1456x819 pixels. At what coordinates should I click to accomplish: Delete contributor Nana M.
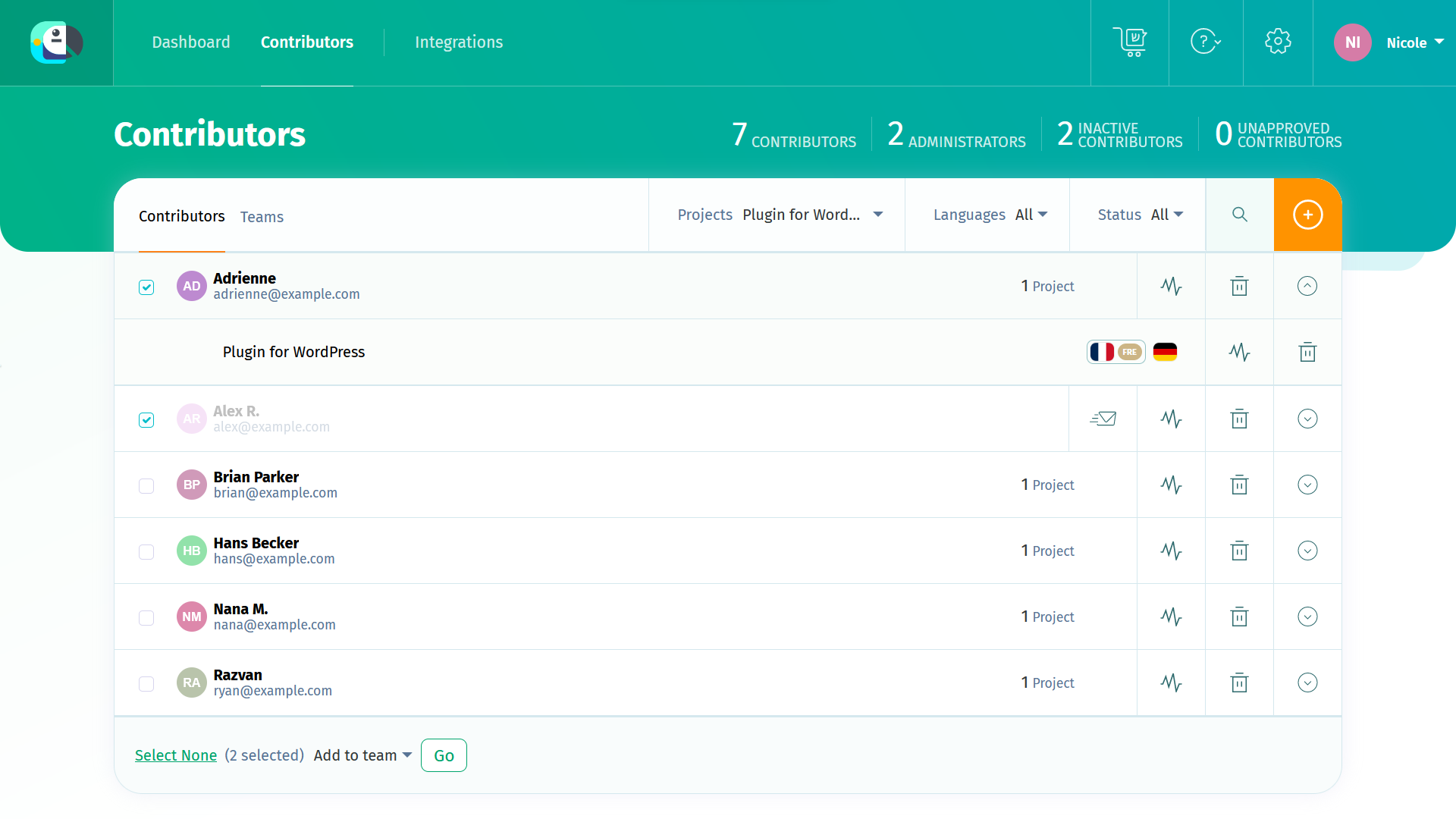[1239, 617]
